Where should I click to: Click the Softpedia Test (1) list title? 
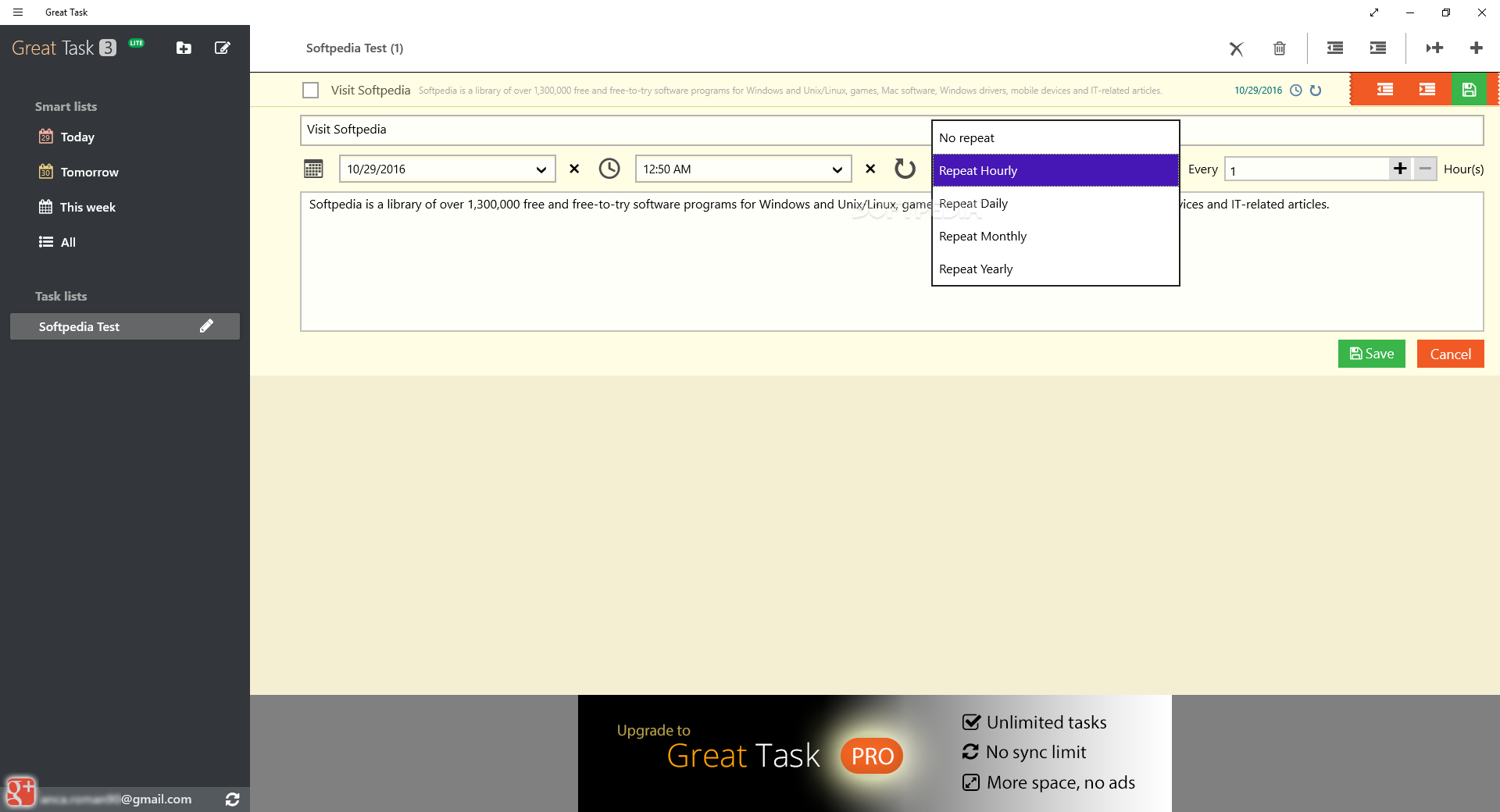click(x=355, y=48)
